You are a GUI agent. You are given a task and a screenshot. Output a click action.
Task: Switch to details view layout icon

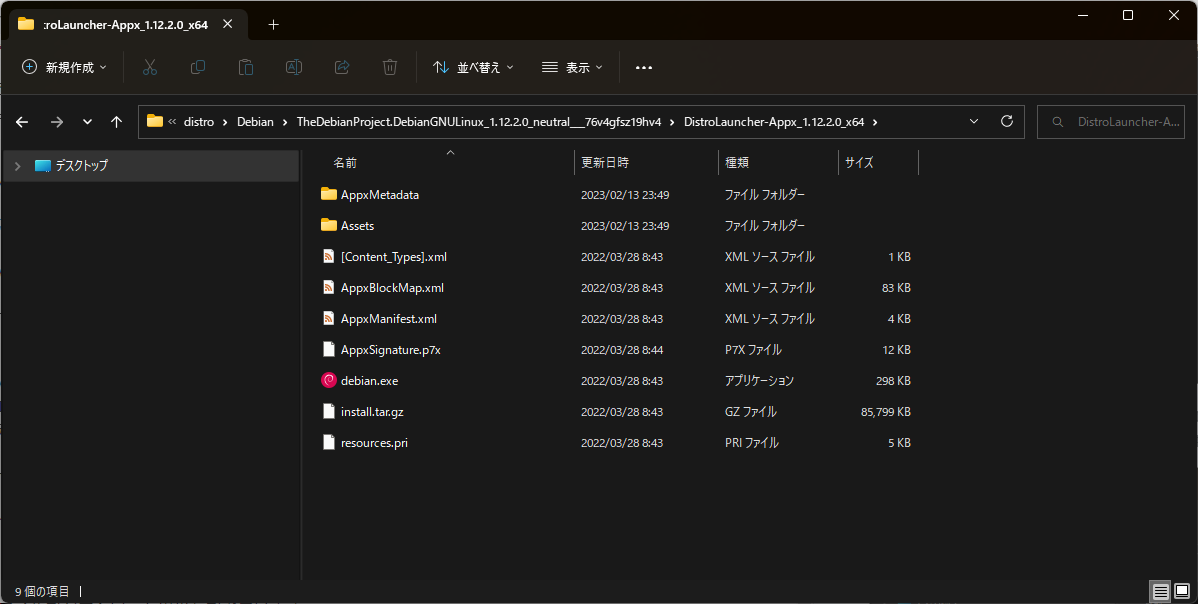click(1161, 591)
